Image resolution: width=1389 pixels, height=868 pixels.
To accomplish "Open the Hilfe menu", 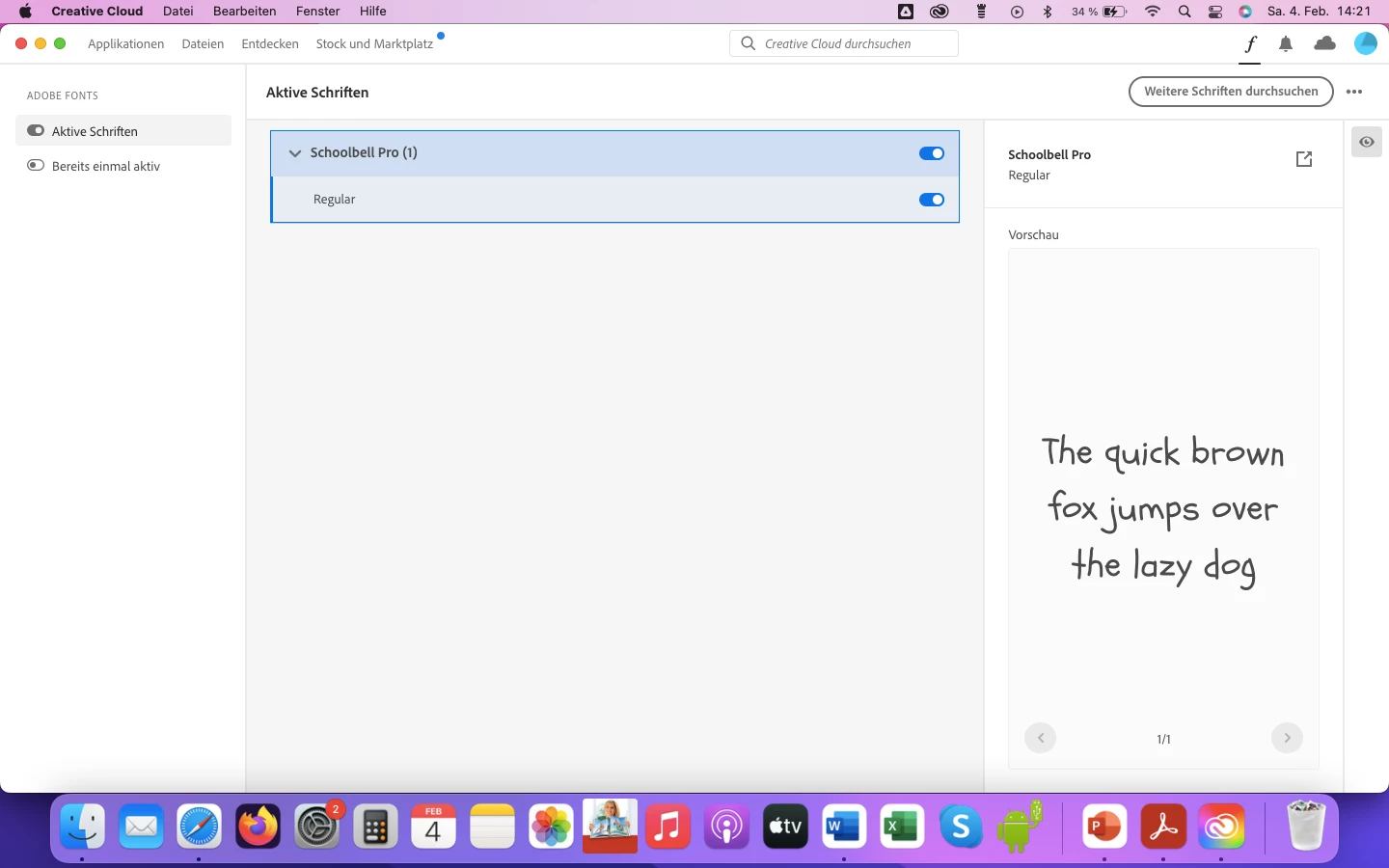I will 373,12.
